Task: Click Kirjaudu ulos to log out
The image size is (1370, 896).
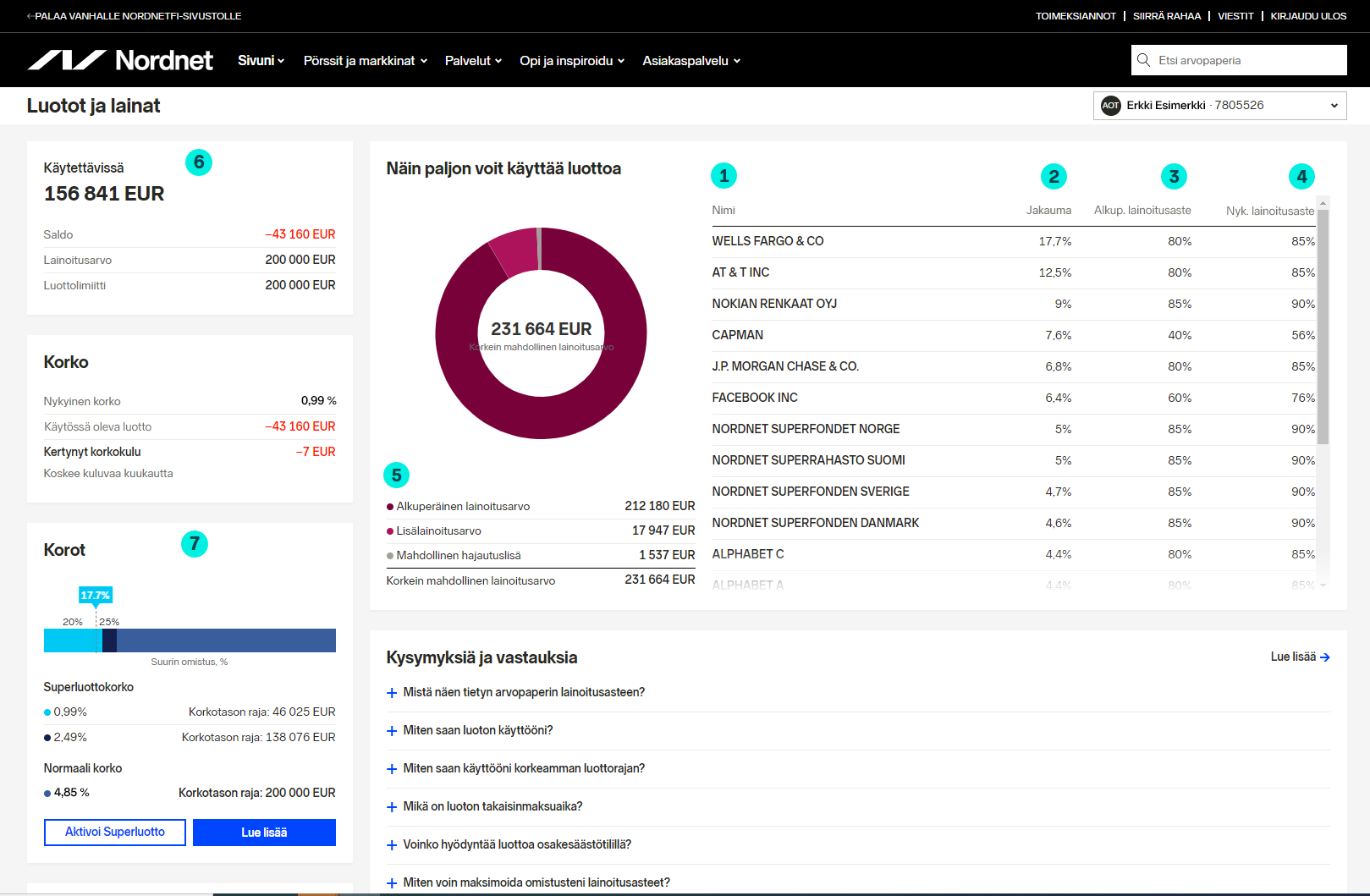Action: (x=1308, y=16)
